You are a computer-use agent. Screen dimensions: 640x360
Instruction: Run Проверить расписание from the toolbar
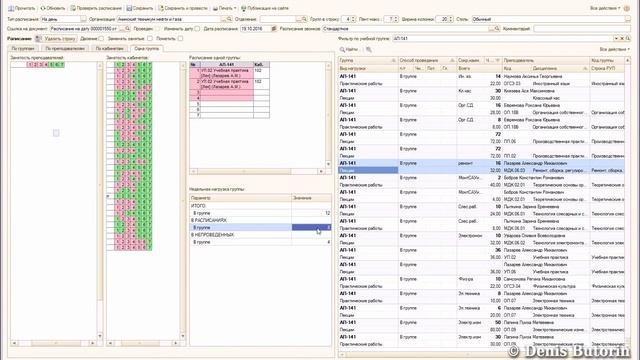coord(73,8)
